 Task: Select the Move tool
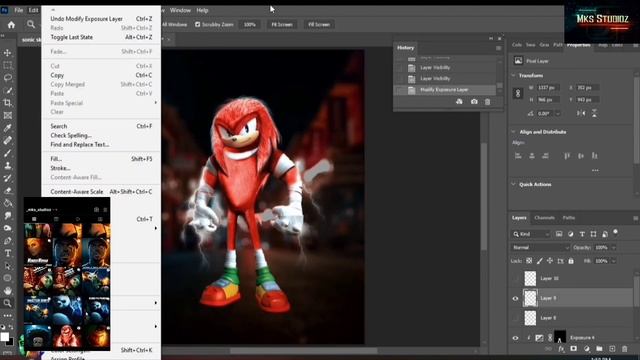coord(7,53)
